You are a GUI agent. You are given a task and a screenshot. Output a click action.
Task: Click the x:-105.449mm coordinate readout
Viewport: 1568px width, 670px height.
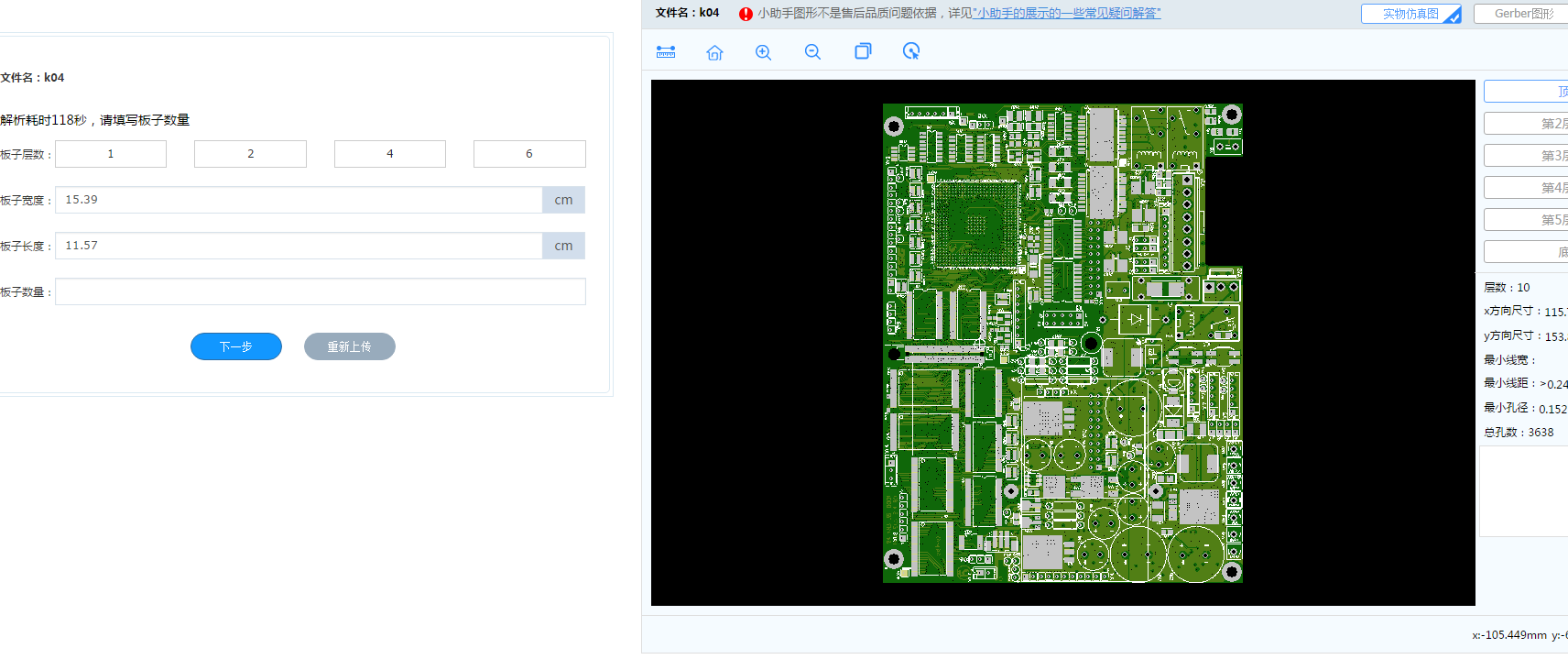(x=1509, y=635)
